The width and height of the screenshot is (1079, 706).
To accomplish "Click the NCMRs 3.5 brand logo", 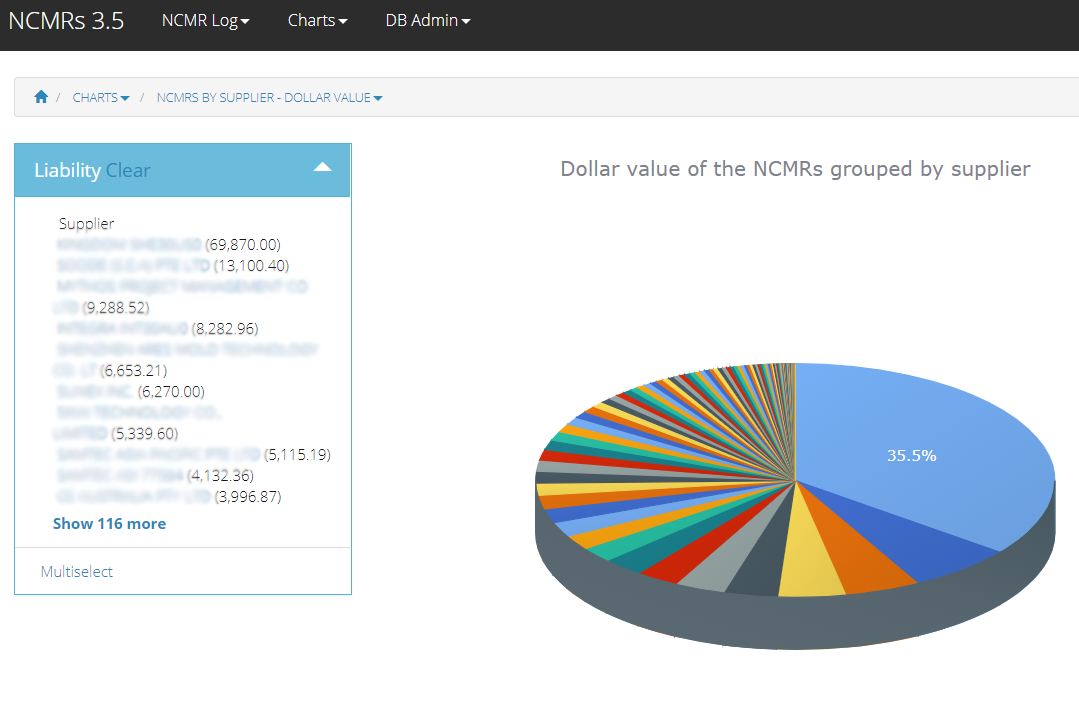I will tap(66, 20).
